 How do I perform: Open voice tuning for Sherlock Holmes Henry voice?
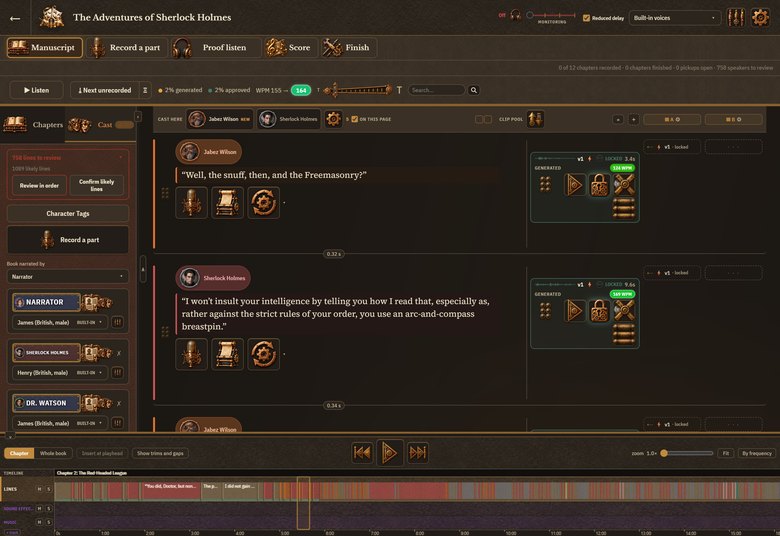pos(117,373)
